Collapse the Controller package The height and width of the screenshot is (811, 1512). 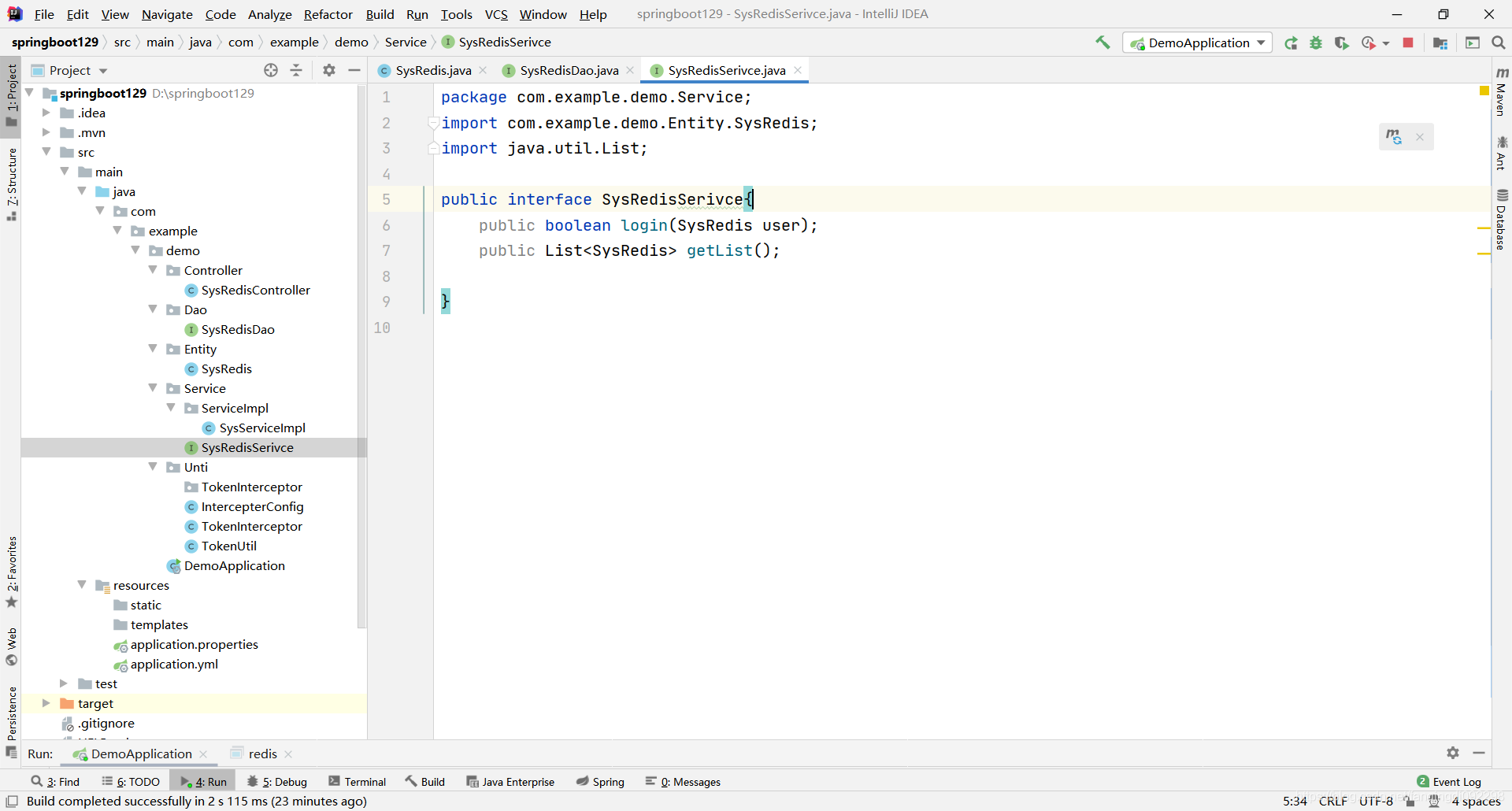point(153,270)
